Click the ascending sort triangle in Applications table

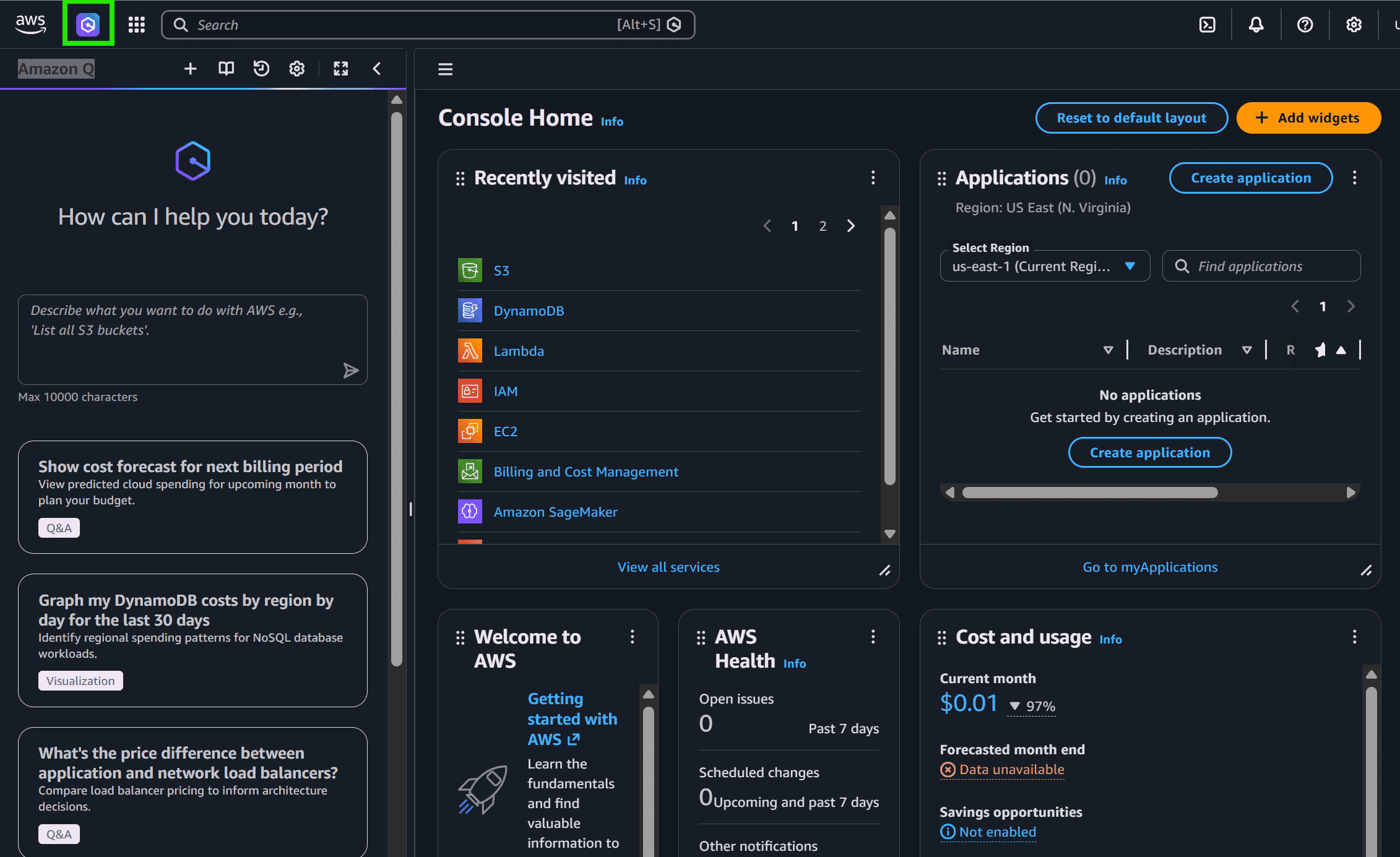point(1341,350)
